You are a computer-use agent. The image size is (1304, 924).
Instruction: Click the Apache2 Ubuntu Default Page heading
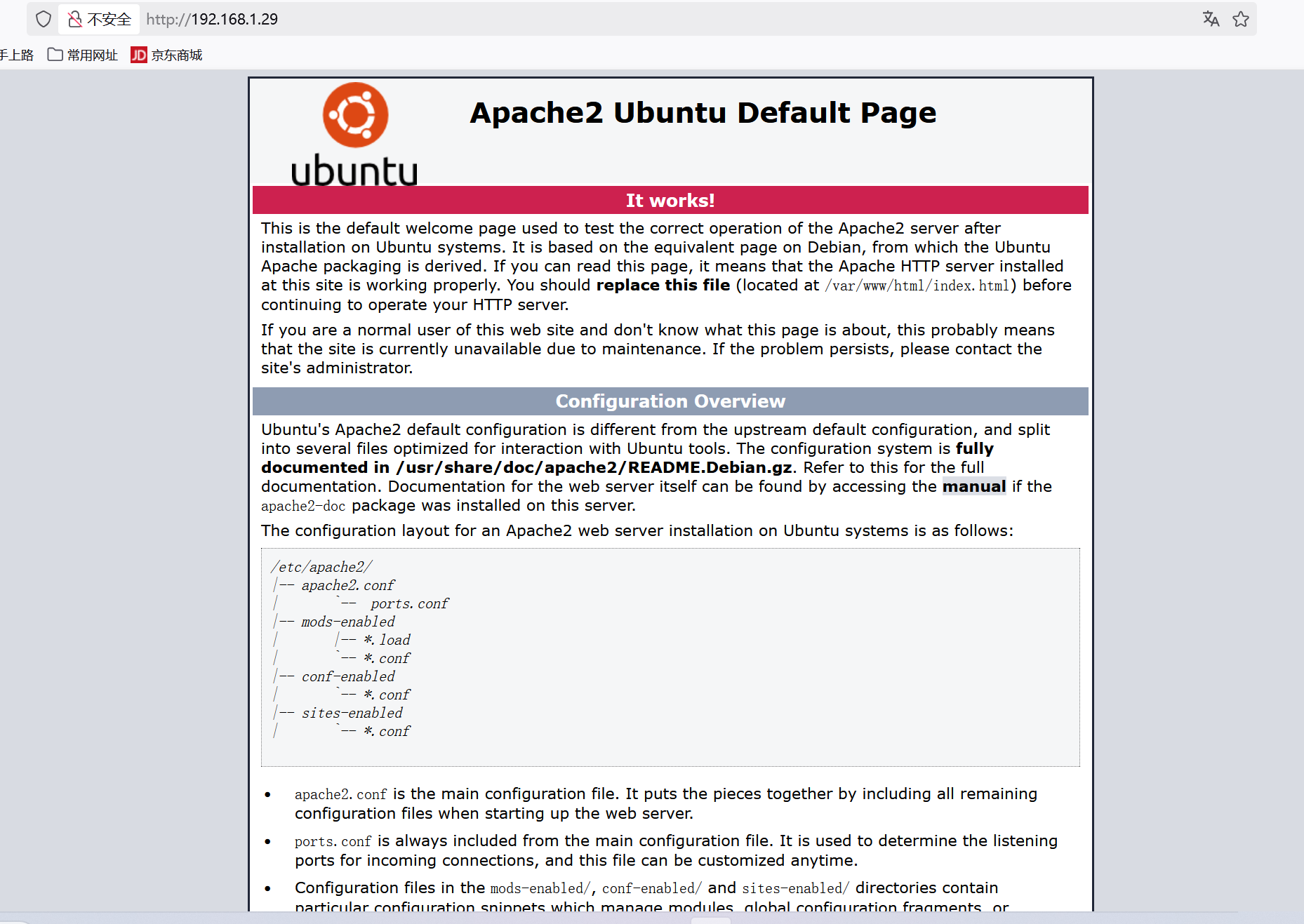click(x=703, y=113)
